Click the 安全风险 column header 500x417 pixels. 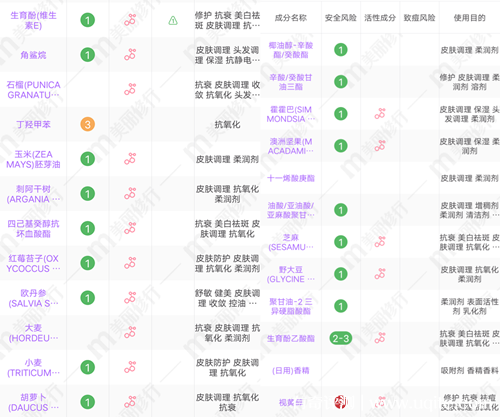tap(340, 18)
